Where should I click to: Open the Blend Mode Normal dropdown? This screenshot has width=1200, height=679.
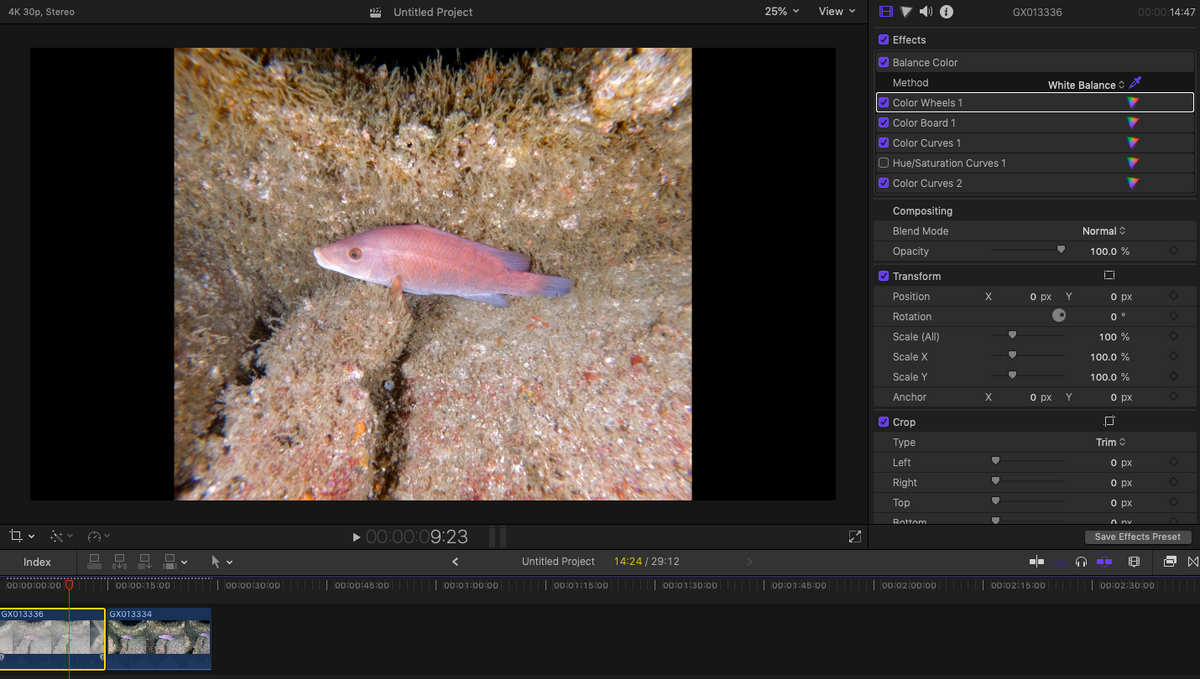[1104, 231]
